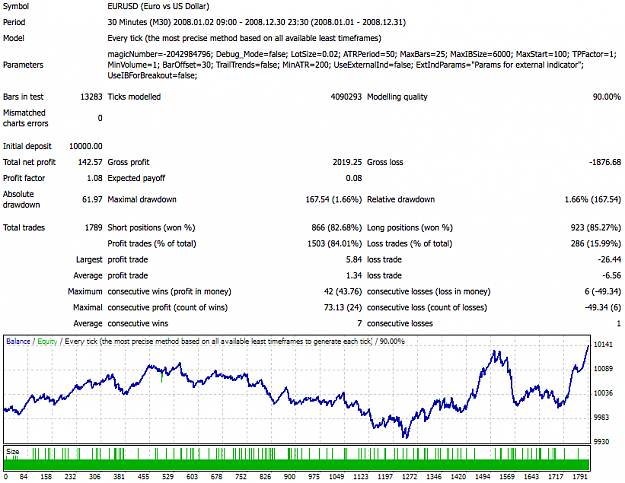Click the Period value starting with 30 Minutes (M30)
The height and width of the screenshot is (483, 625).
click(x=257, y=22)
